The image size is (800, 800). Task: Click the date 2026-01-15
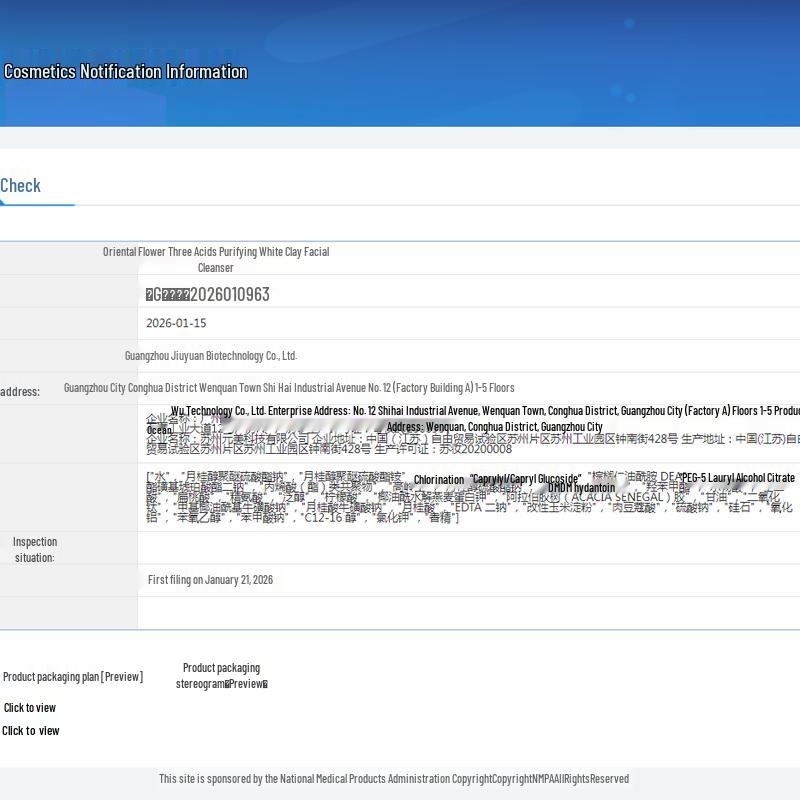pos(176,323)
